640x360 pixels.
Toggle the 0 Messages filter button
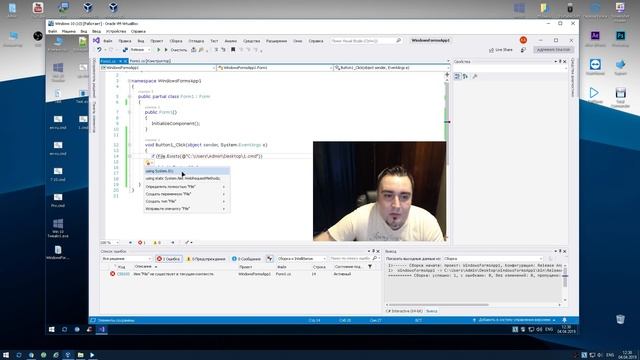[x=246, y=259]
